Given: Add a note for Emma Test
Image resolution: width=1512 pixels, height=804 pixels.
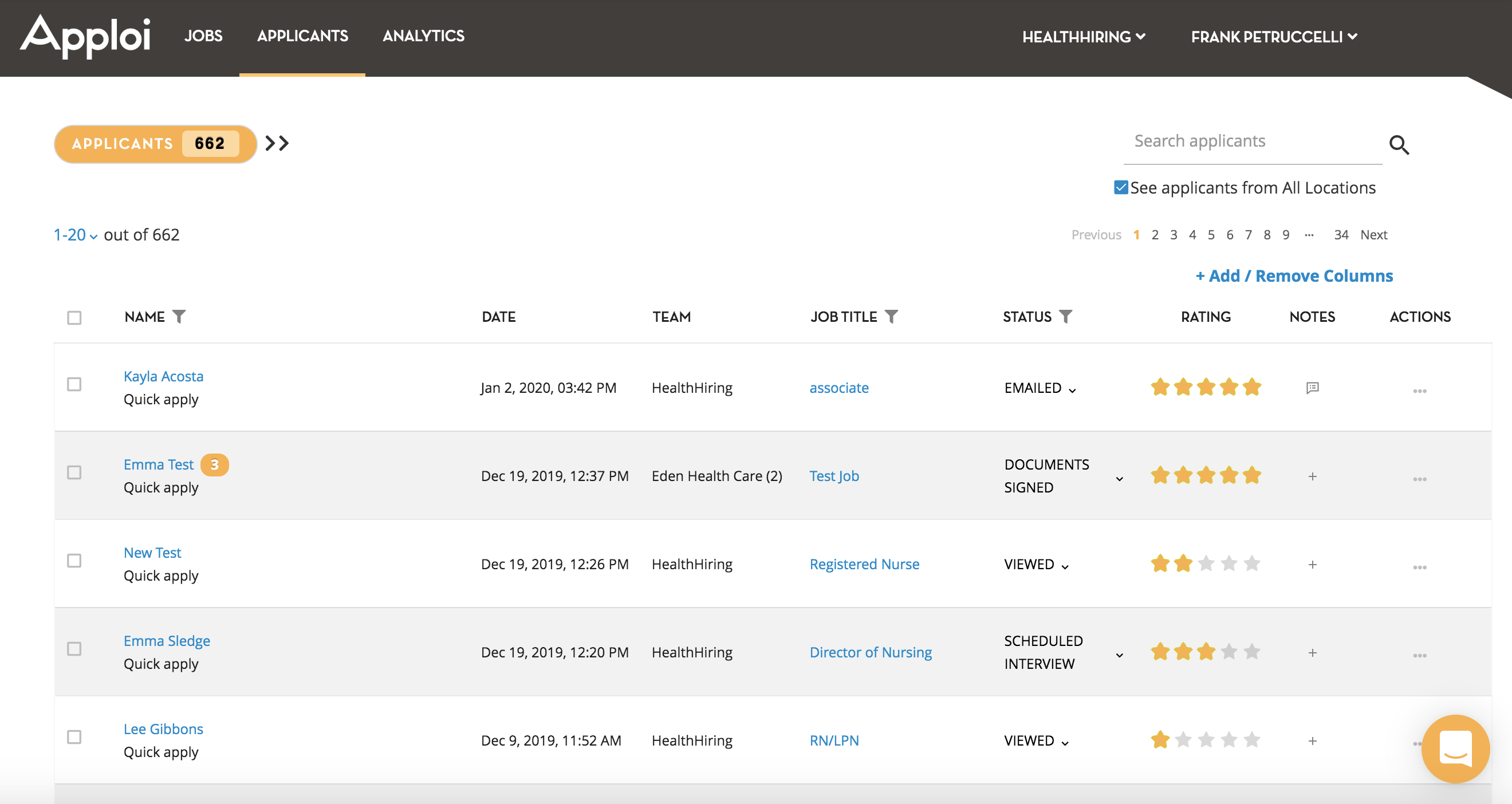Looking at the screenshot, I should 1313,476.
